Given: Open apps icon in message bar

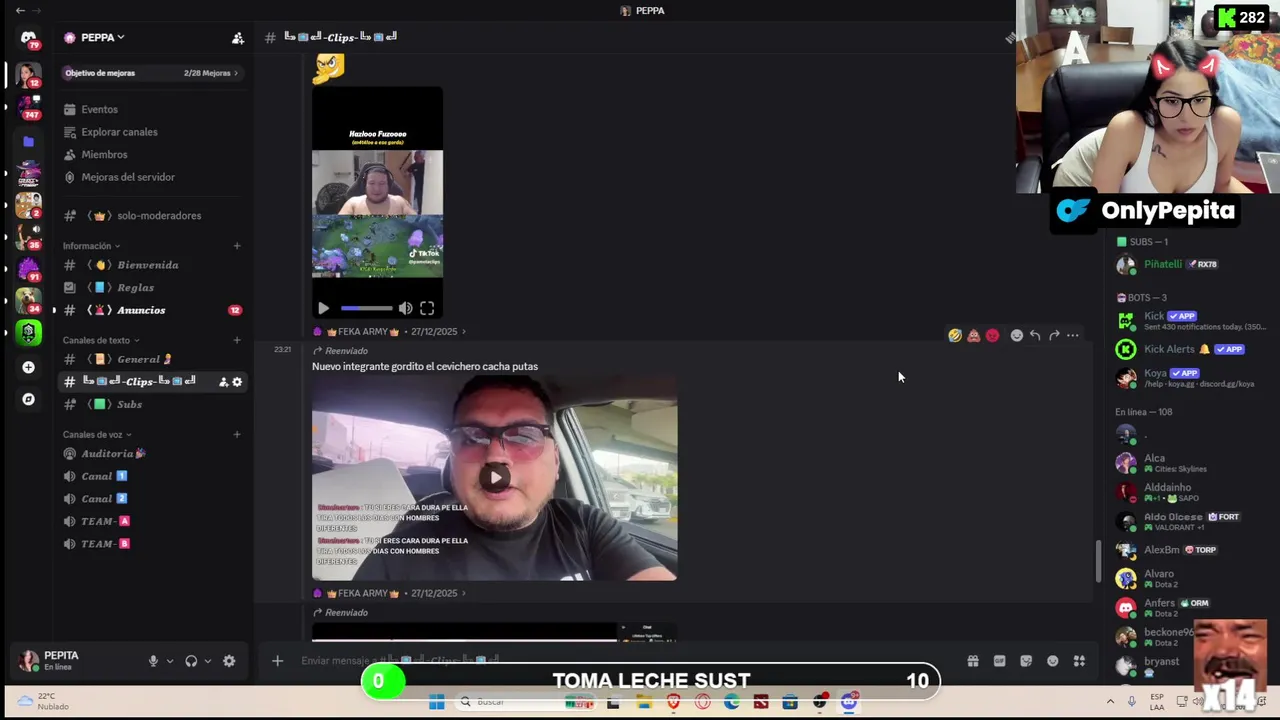Looking at the screenshot, I should pos(1079,661).
